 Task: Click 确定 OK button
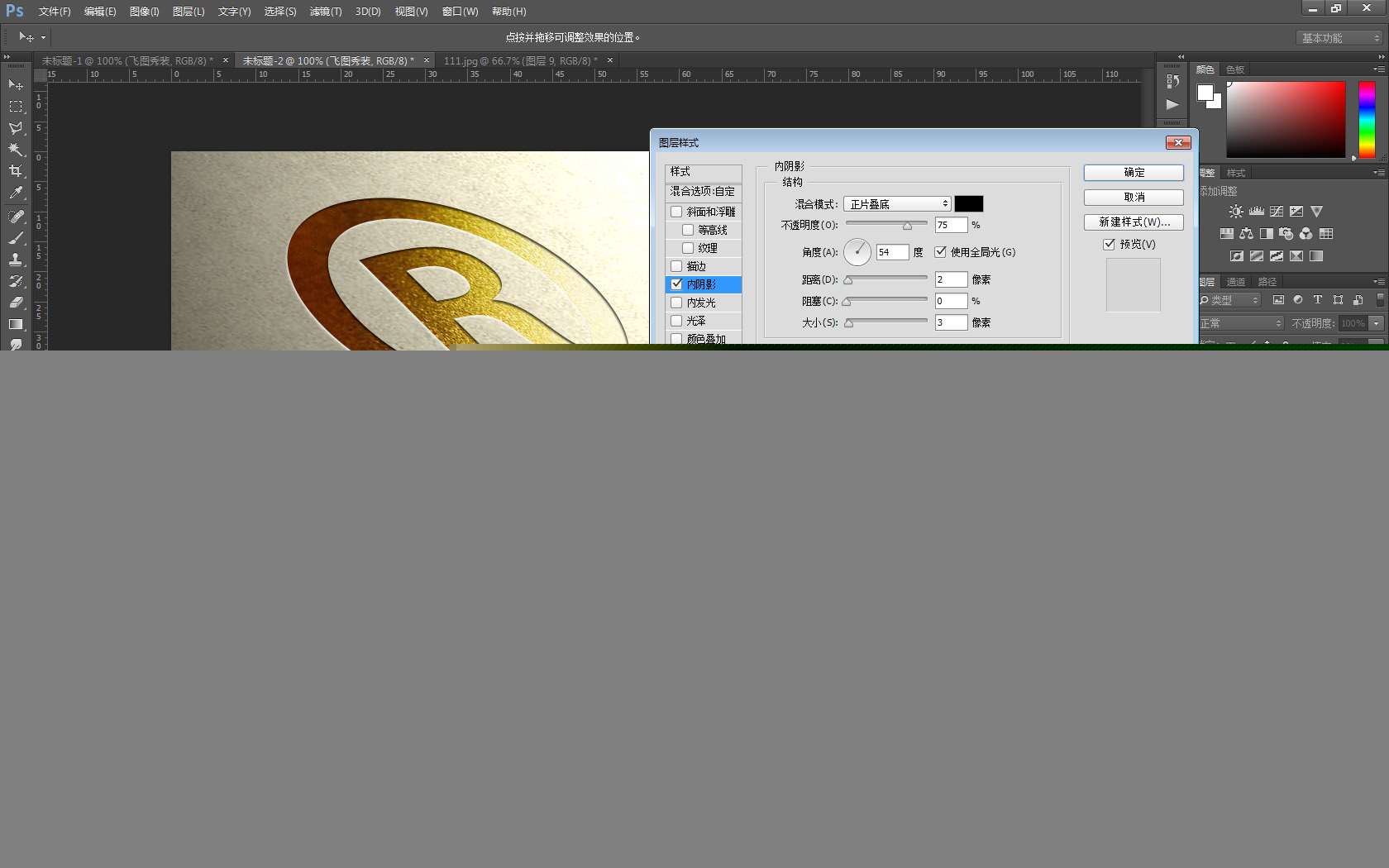pos(1134,173)
